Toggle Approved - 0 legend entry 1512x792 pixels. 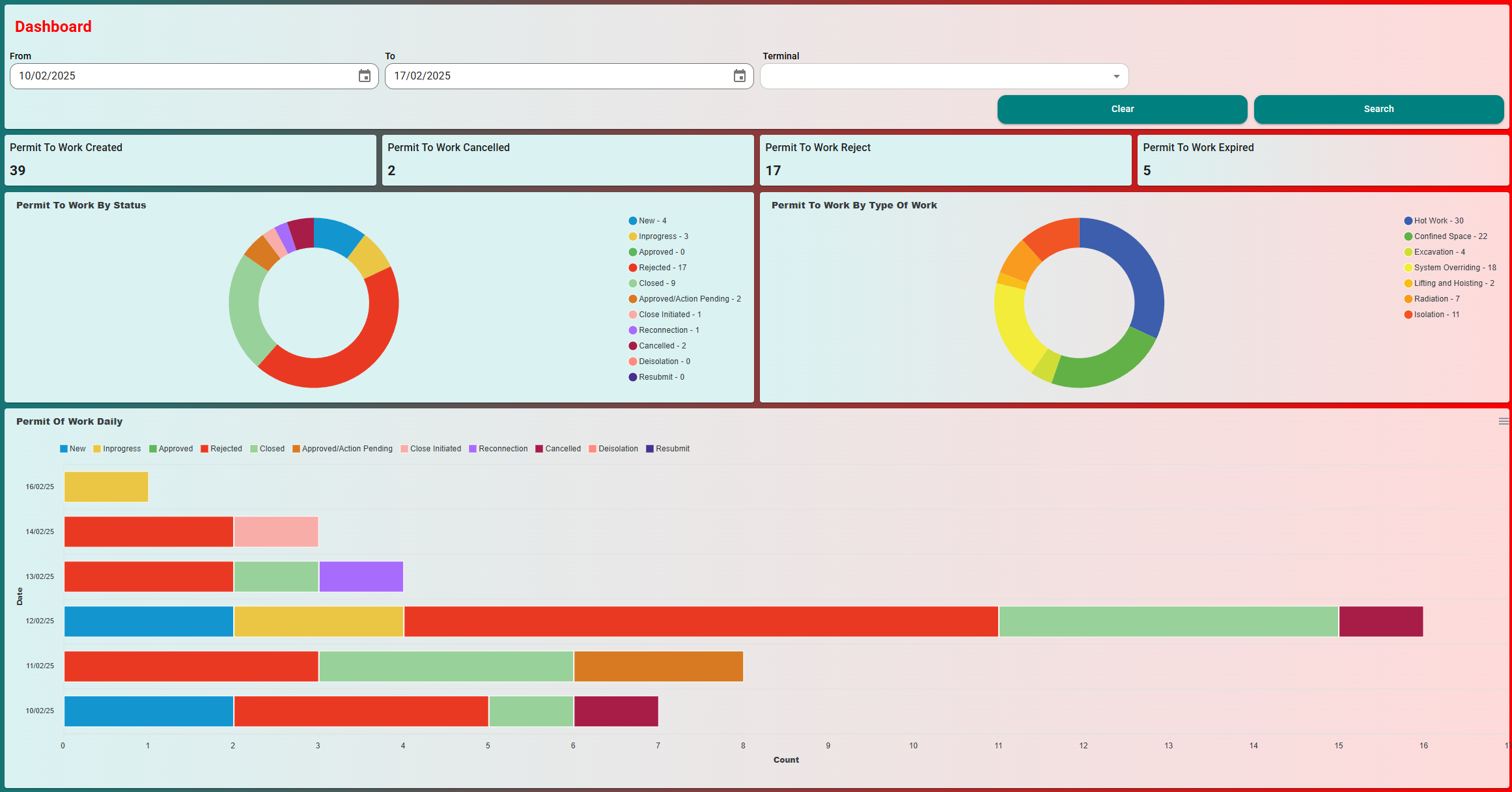point(656,252)
